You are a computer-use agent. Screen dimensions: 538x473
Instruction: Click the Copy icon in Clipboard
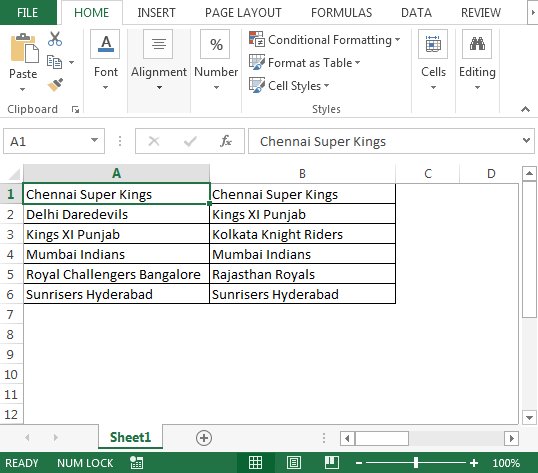coord(54,62)
